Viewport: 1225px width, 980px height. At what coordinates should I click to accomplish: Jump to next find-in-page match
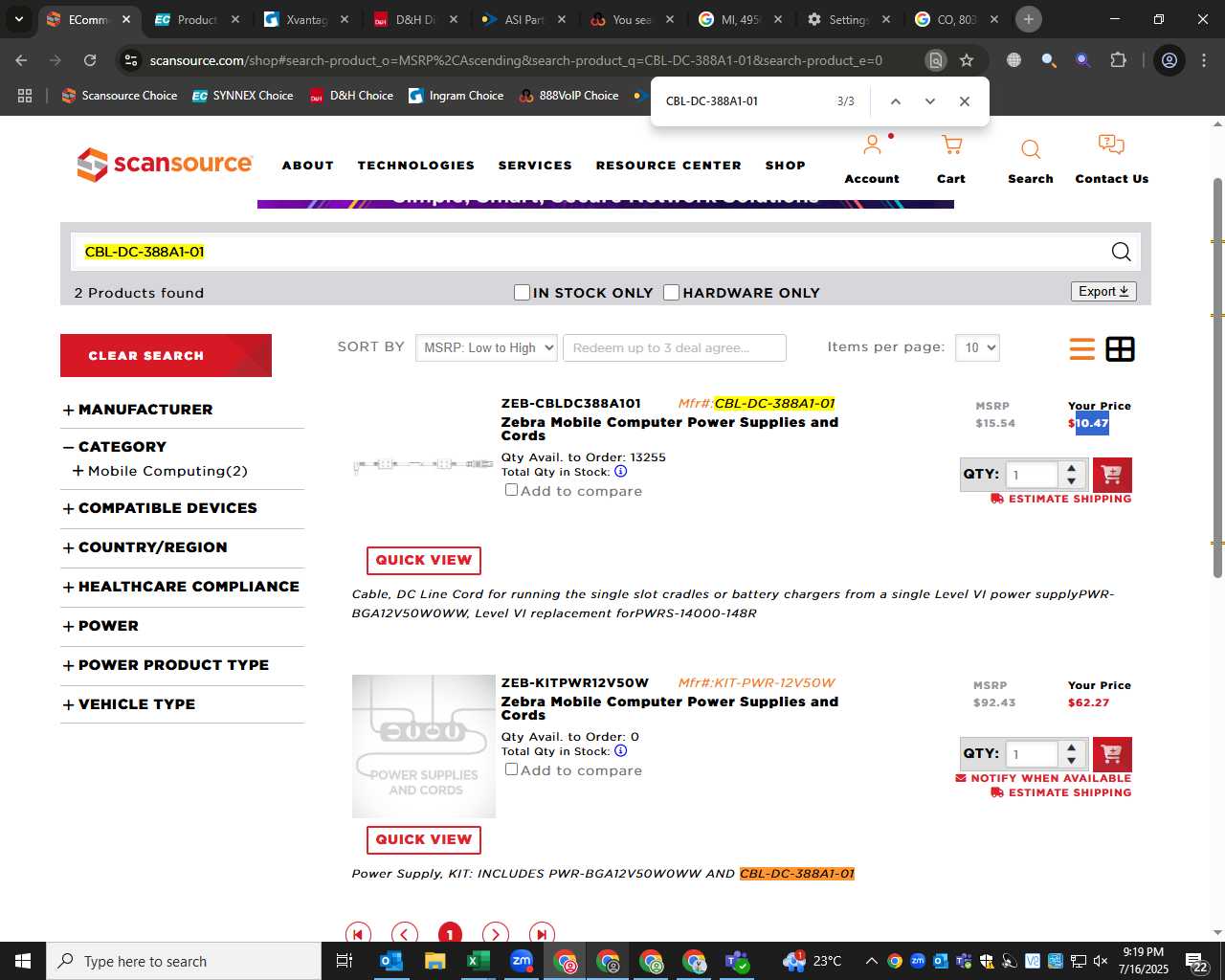click(x=929, y=101)
